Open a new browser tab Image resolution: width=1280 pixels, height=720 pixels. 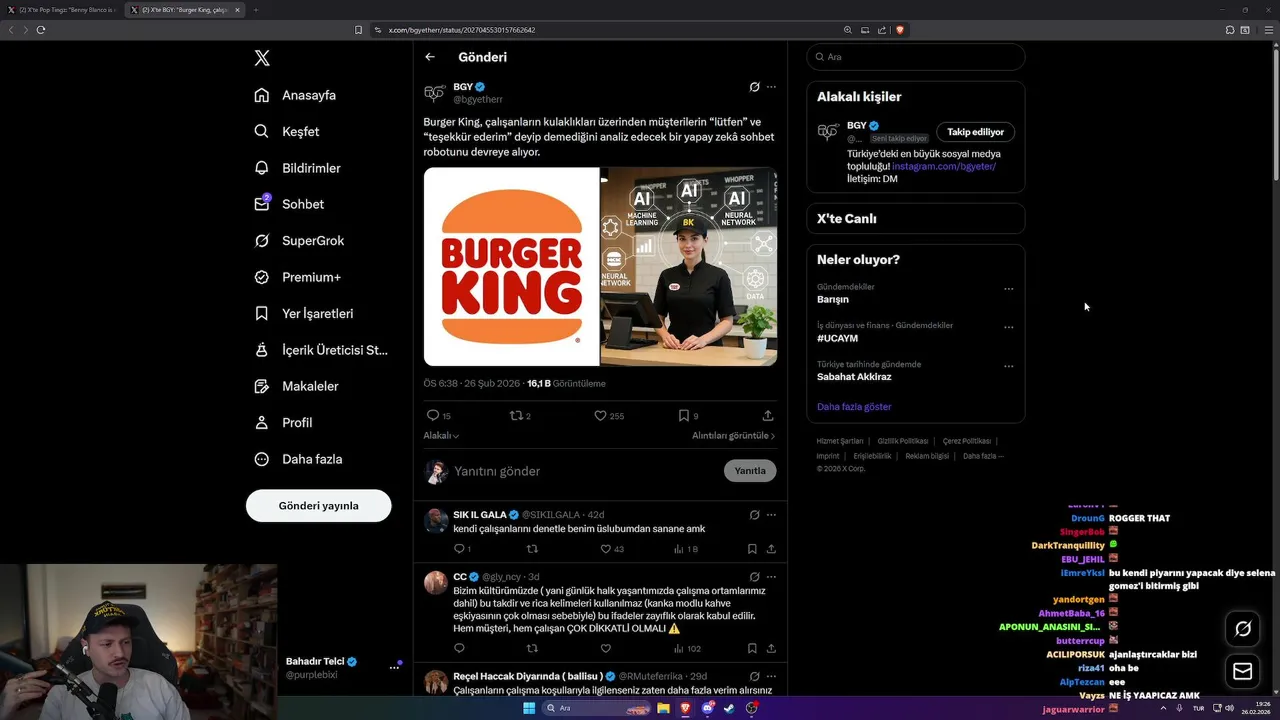pos(255,10)
